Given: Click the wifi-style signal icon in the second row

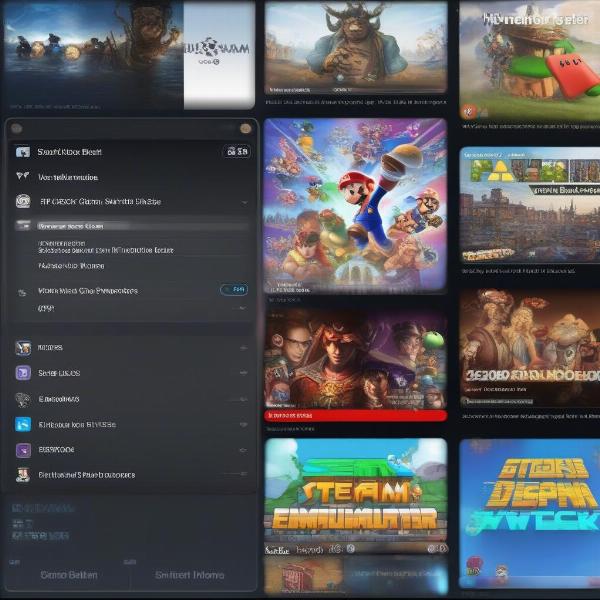Looking at the screenshot, I should 23,176.
